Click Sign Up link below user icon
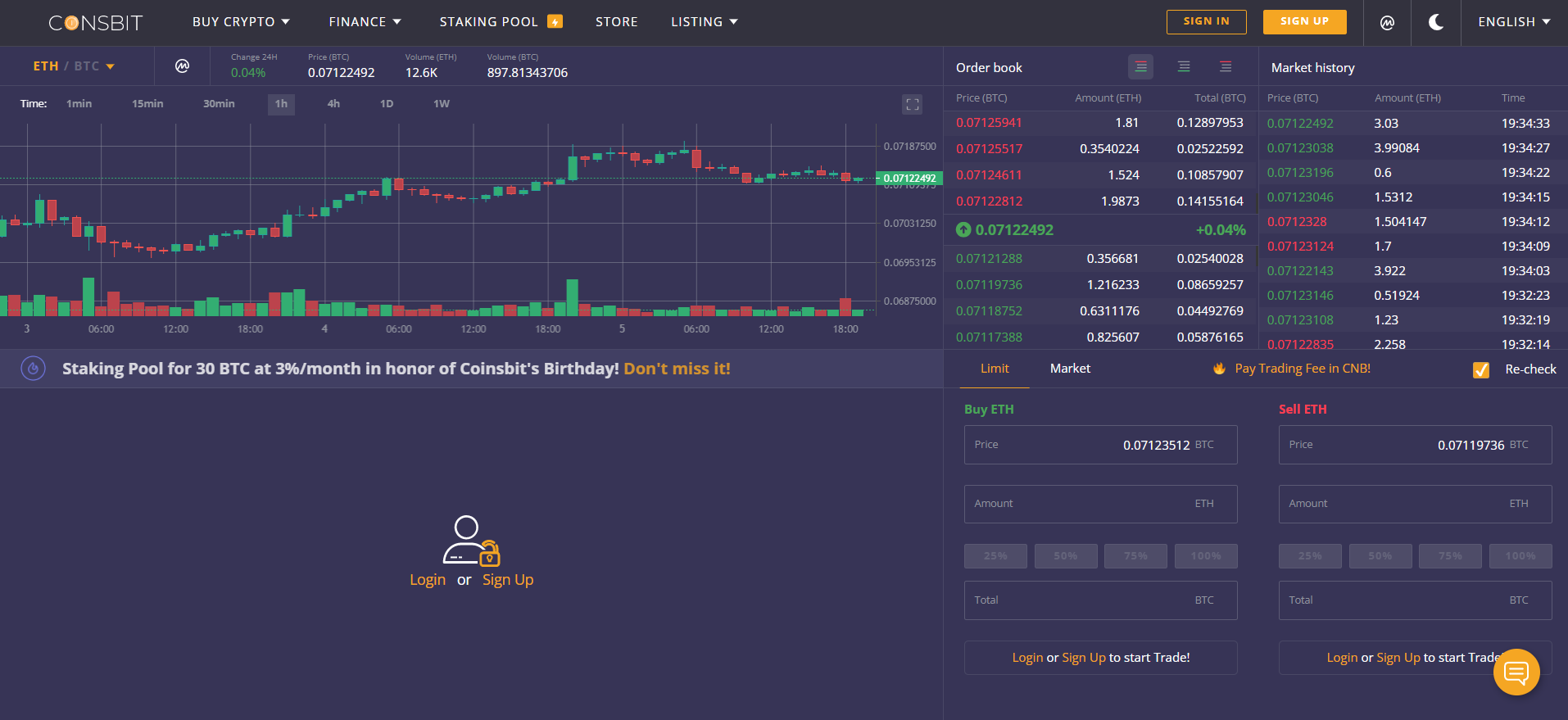Screen dimensions: 1568x720 (x=508, y=580)
